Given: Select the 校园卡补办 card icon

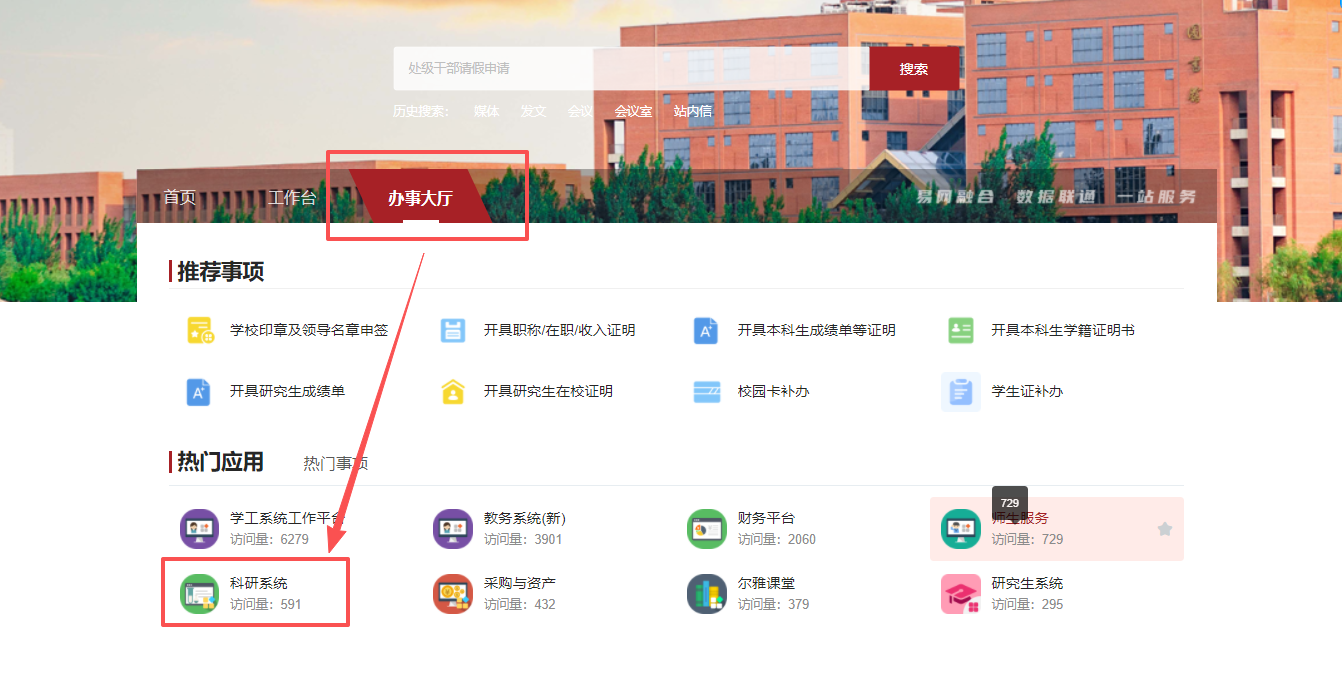Looking at the screenshot, I should pos(707,392).
